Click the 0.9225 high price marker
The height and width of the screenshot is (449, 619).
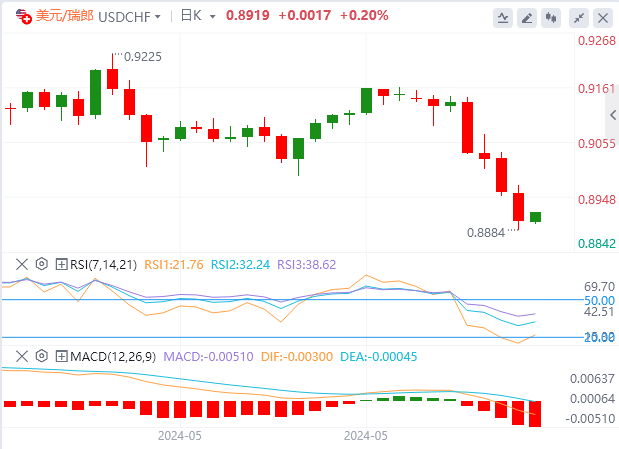click(141, 57)
